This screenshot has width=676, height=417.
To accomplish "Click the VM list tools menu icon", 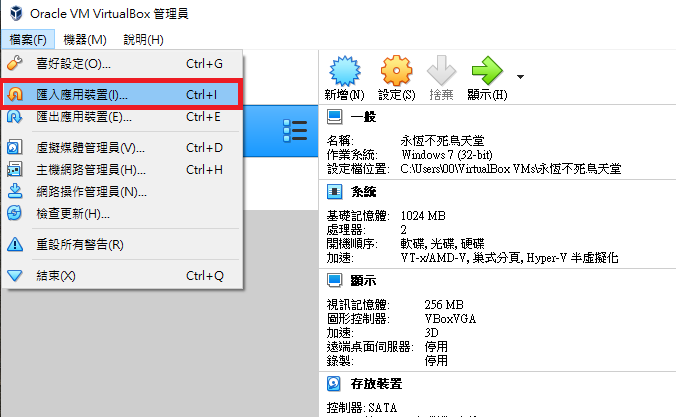I will click(x=295, y=131).
